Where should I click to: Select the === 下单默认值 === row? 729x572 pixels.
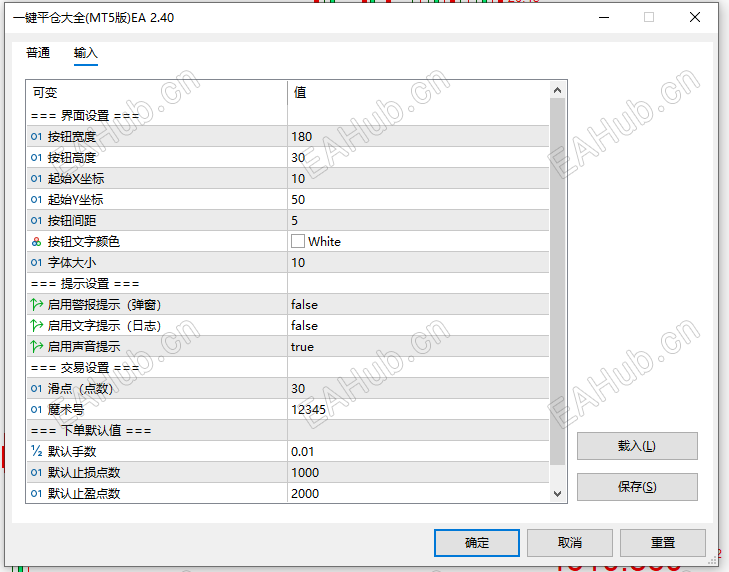288,431
